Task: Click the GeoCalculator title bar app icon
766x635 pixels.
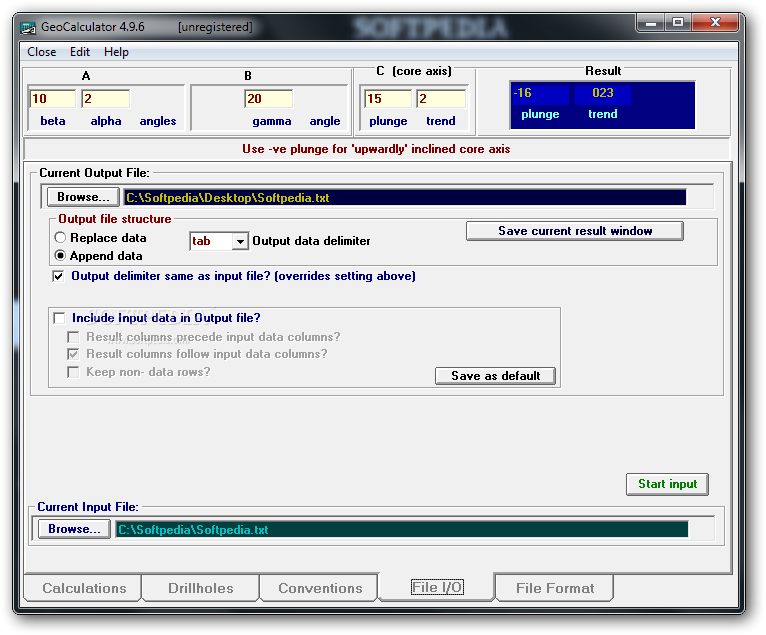Action: pyautogui.click(x=28, y=28)
